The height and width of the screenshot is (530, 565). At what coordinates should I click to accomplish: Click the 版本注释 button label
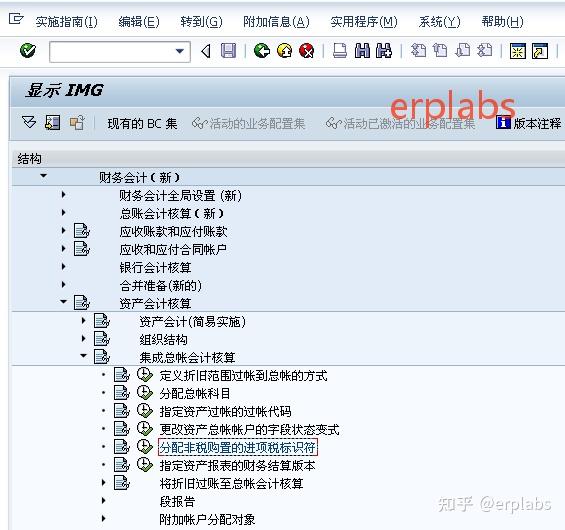(537, 124)
